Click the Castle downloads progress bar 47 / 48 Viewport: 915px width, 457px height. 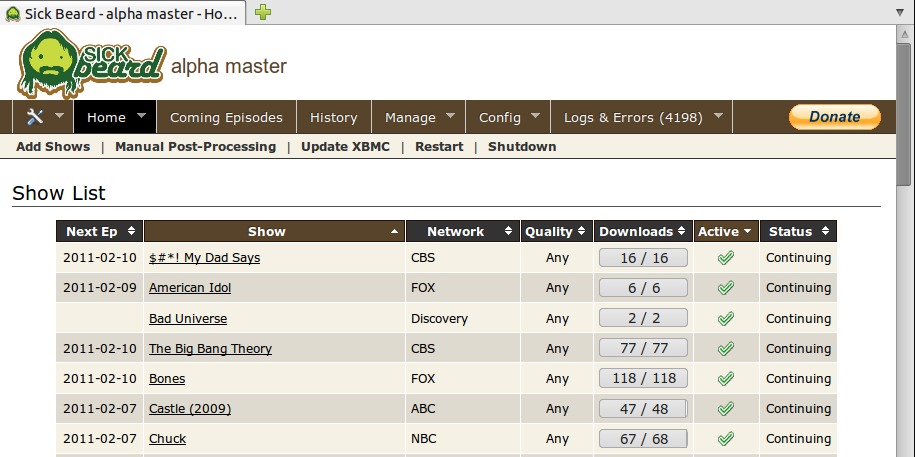click(x=643, y=408)
